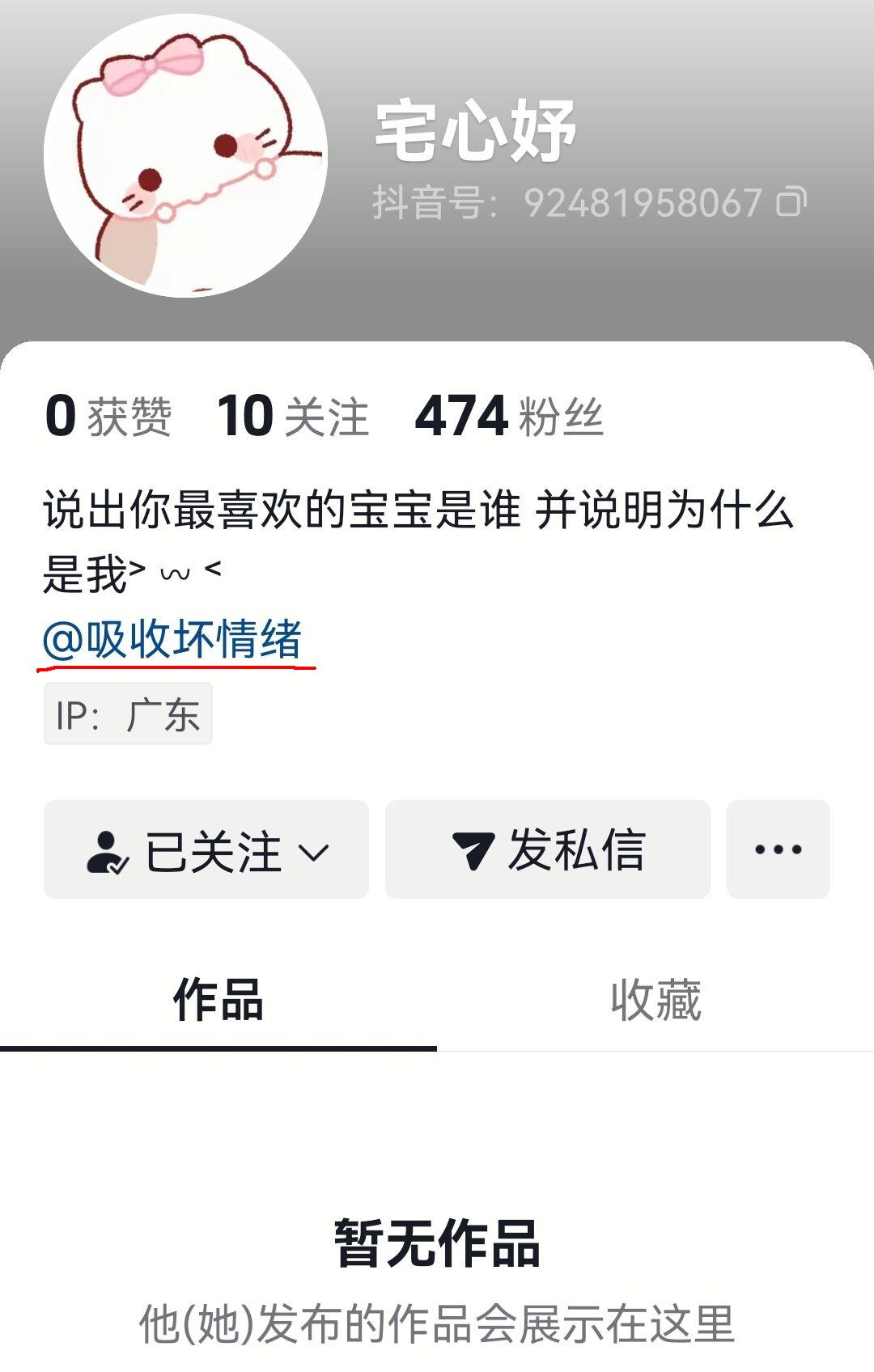Copy the Douyin ID using the copy icon
Image resolution: width=874 pixels, height=1372 pixels.
791,202
